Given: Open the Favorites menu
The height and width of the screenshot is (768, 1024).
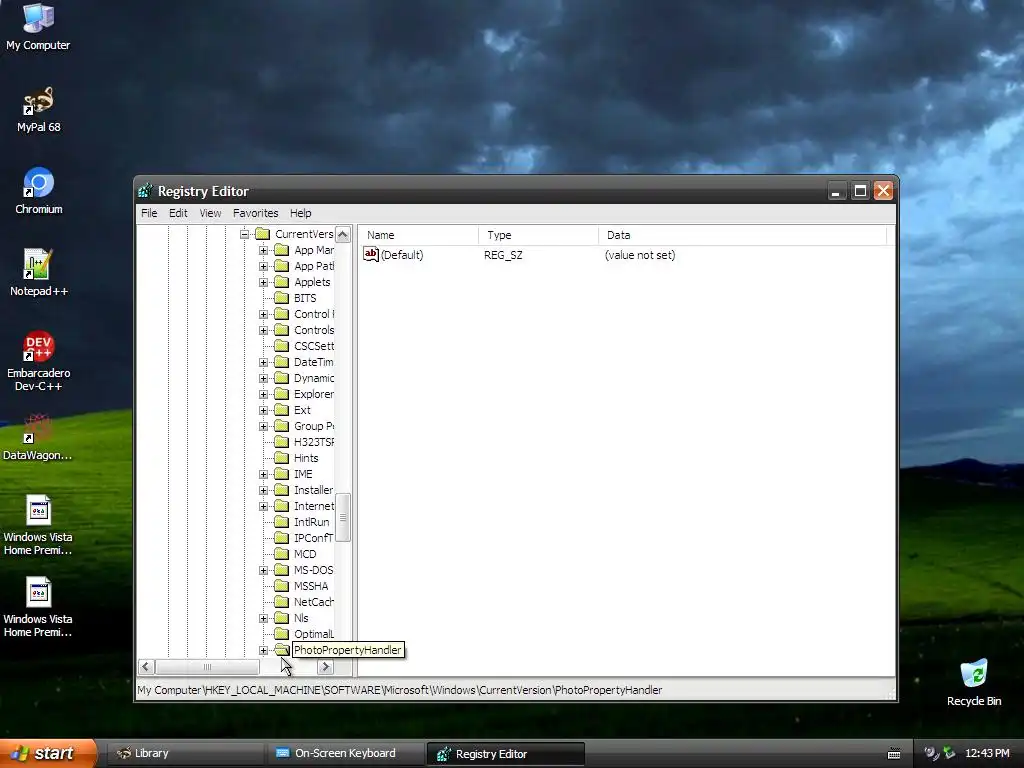Looking at the screenshot, I should (255, 213).
